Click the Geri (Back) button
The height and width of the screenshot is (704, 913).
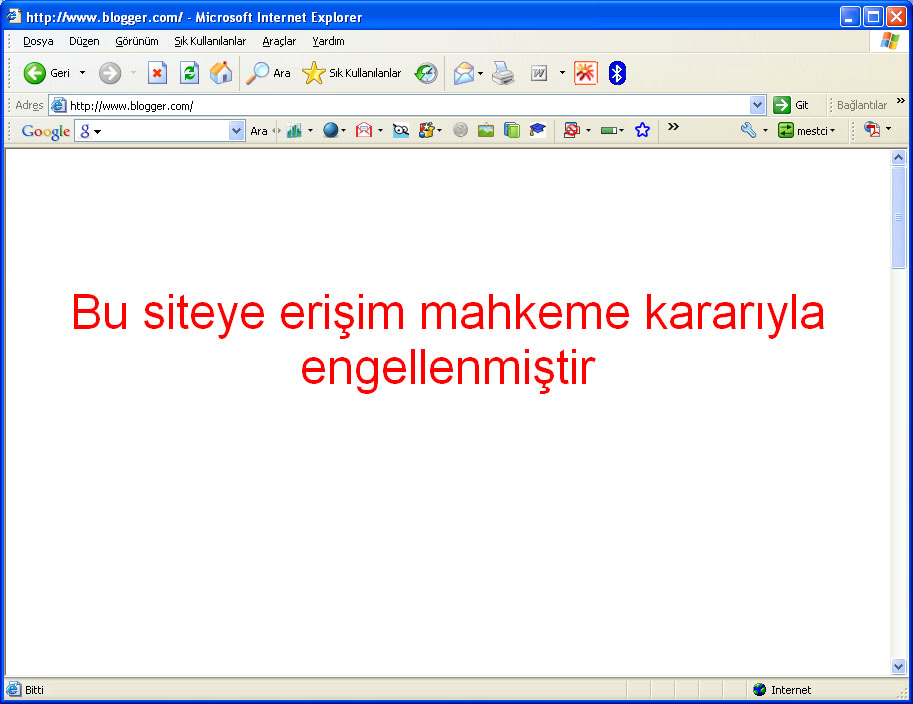coord(46,73)
